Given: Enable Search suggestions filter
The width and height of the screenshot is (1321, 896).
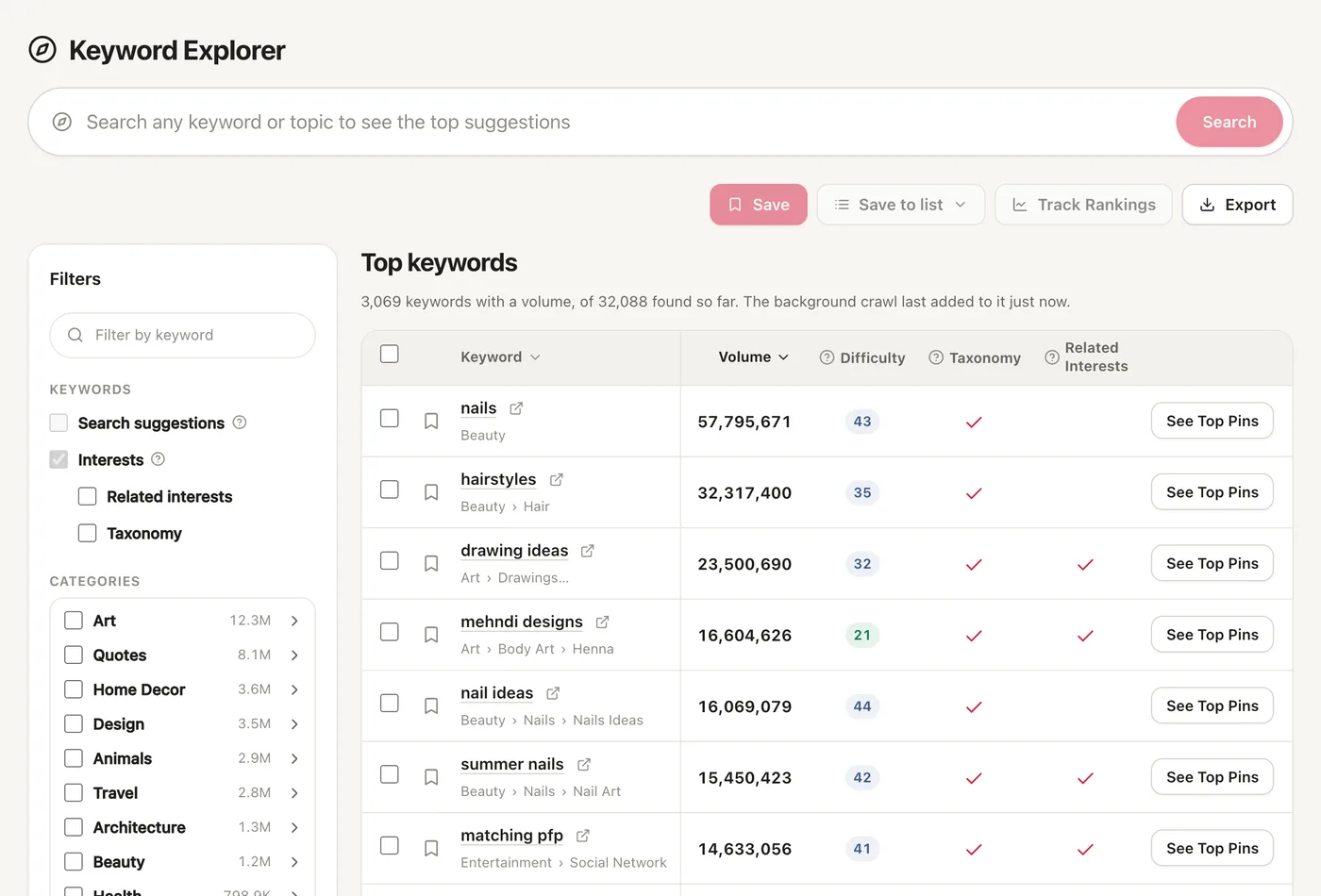Looking at the screenshot, I should tap(59, 423).
